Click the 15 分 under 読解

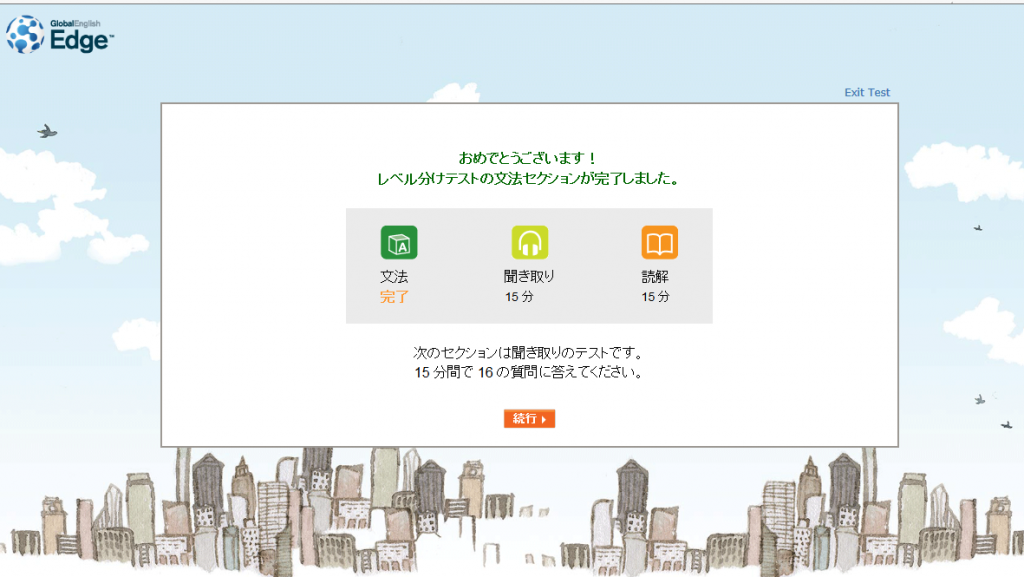[656, 297]
